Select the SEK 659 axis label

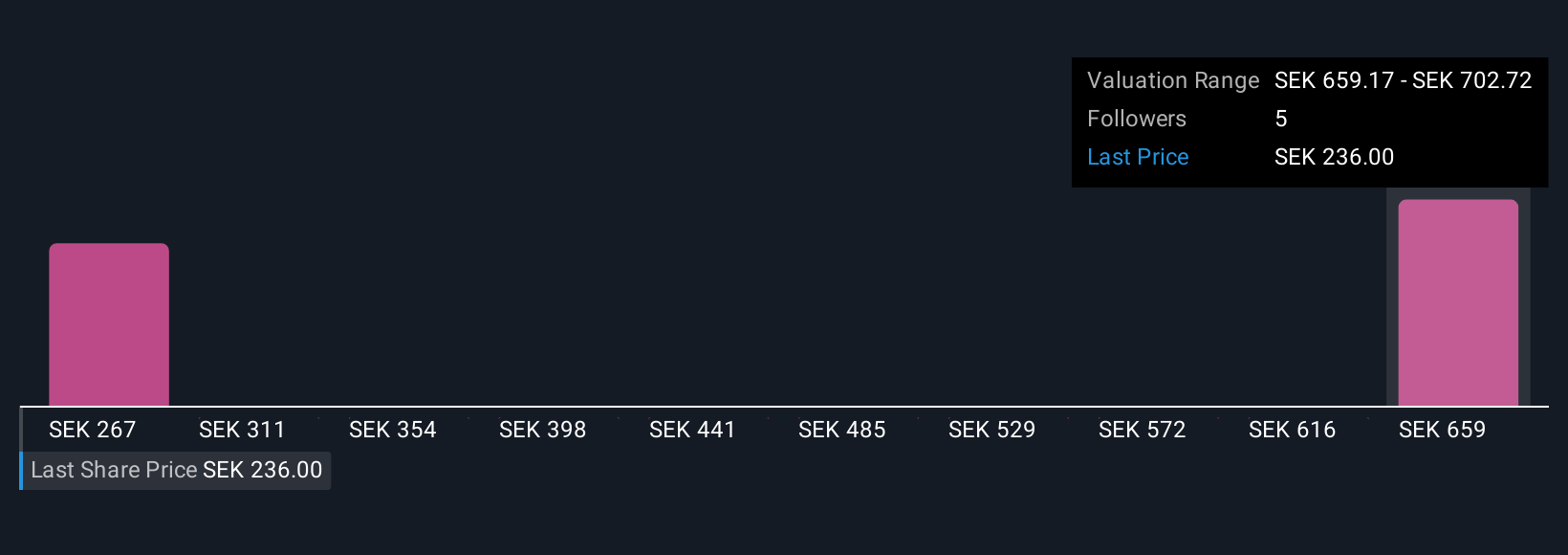click(x=1443, y=430)
